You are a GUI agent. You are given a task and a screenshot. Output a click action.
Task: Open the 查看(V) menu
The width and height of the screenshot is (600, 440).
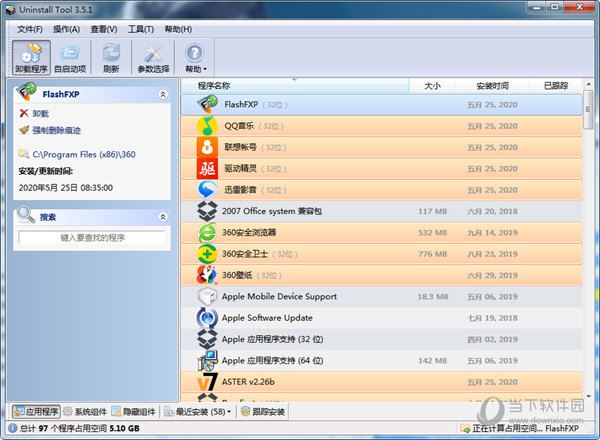(104, 29)
